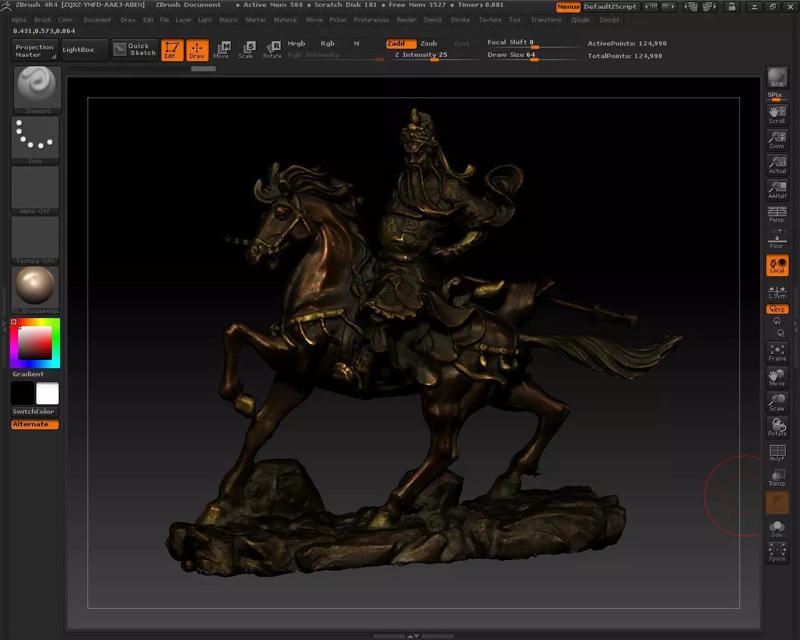The width and height of the screenshot is (800, 640).
Task: Toggle Zadd sculpting mode
Action: 400,44
